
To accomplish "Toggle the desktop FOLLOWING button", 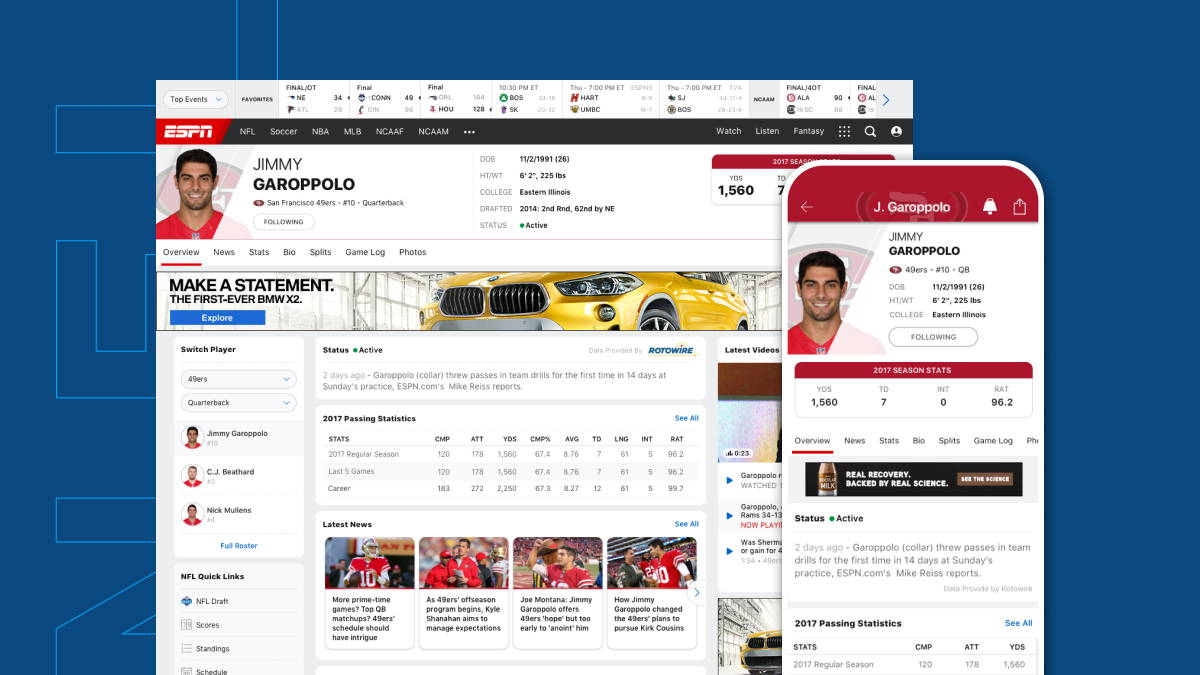I will tap(283, 222).
